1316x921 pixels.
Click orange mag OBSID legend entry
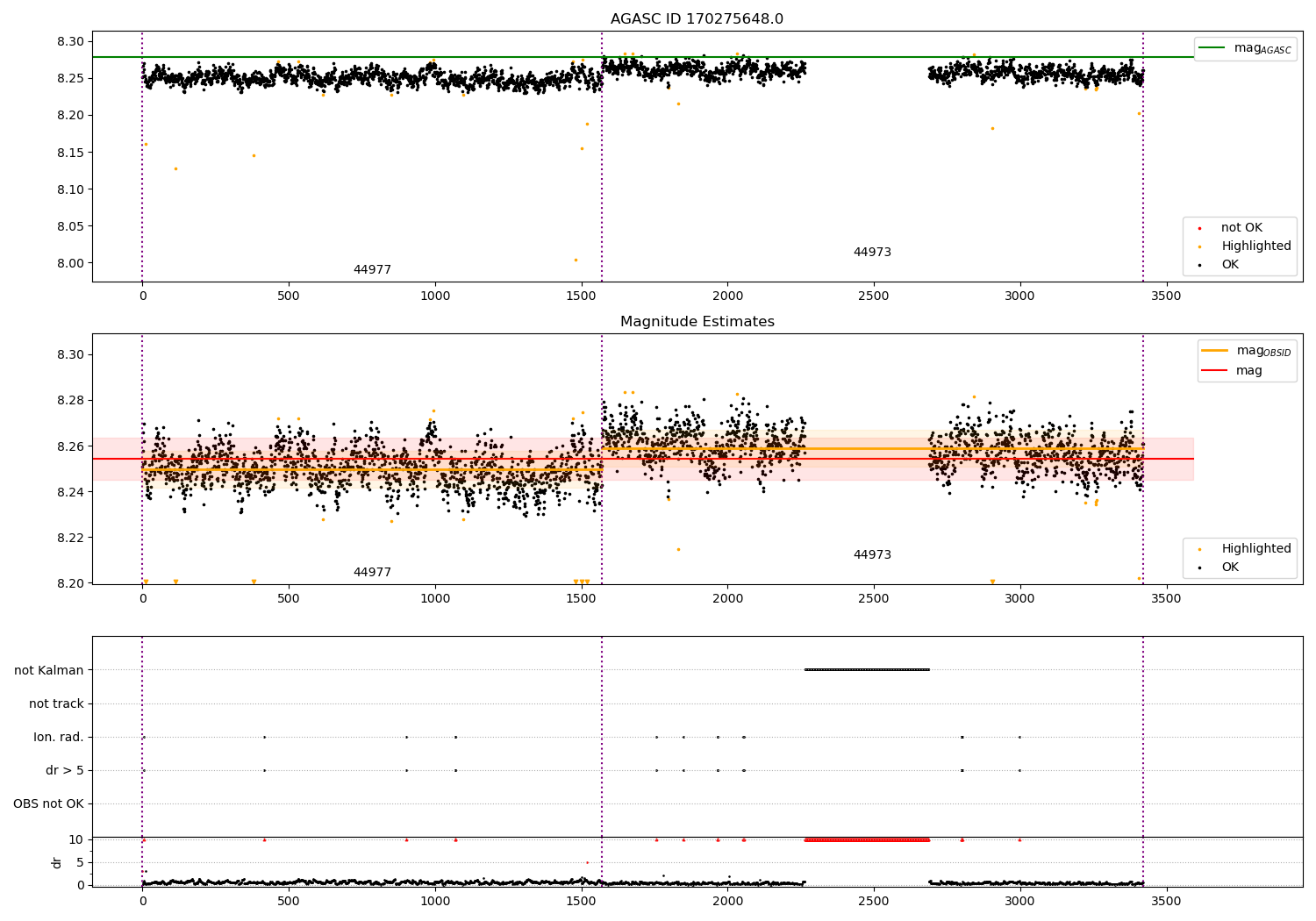point(1247,351)
